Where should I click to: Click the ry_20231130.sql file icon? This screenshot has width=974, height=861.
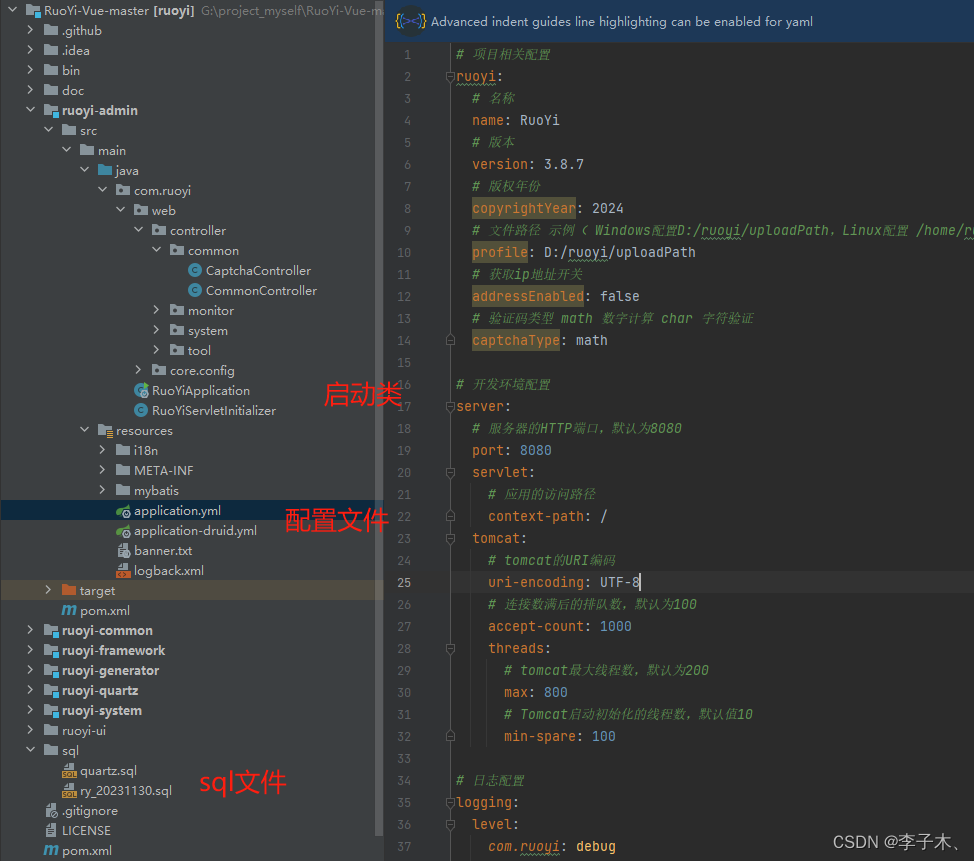69,790
